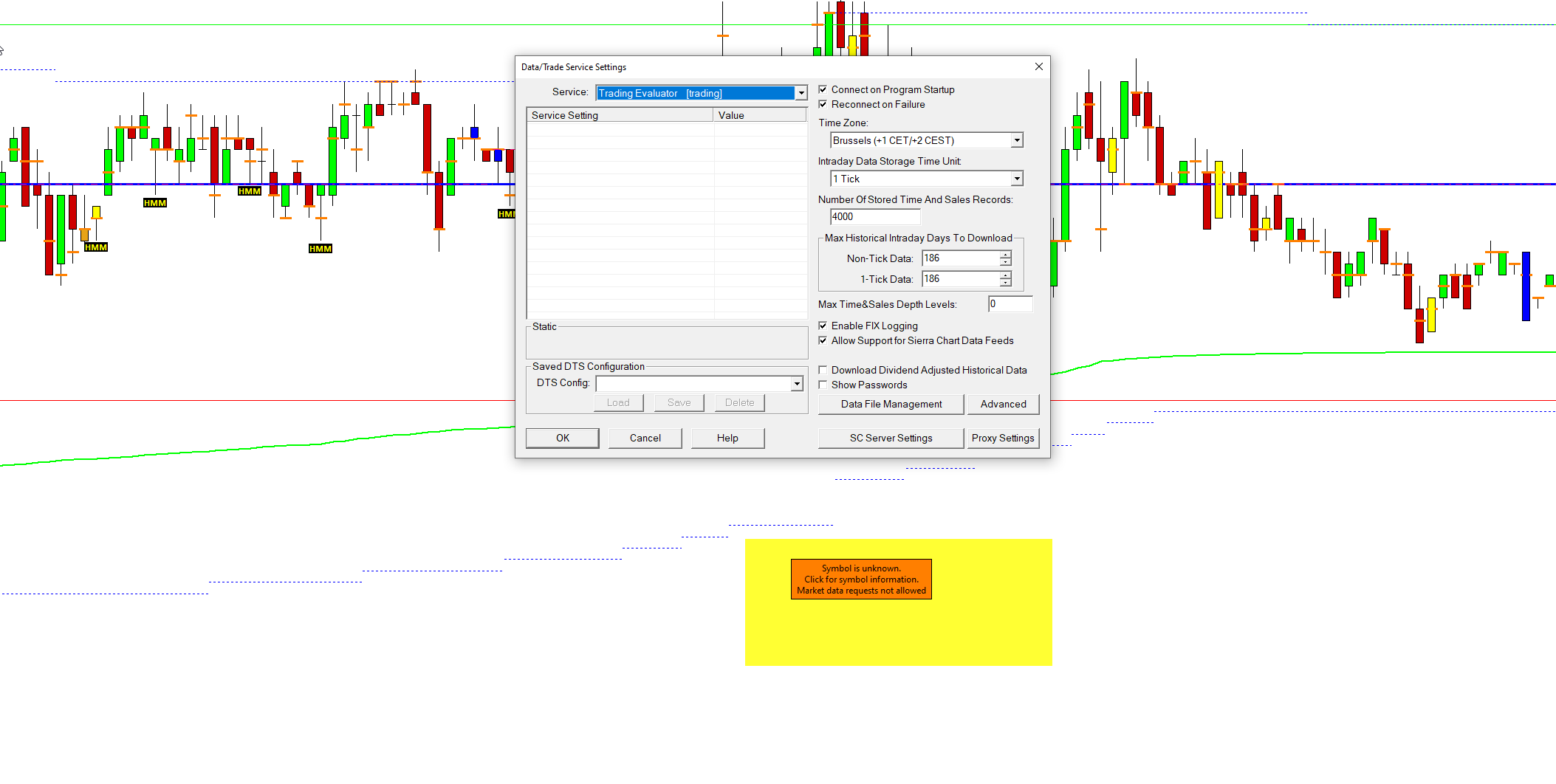Close the Data/Trade Service Settings dialog
Screen dimensions: 1556x784
(1039, 66)
